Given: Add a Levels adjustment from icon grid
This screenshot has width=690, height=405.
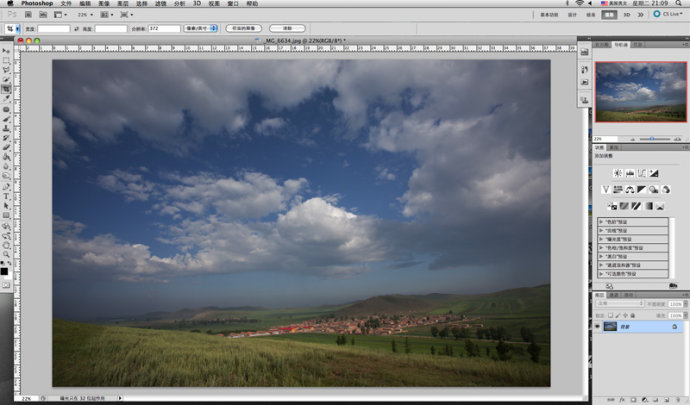Looking at the screenshot, I should 630,173.
